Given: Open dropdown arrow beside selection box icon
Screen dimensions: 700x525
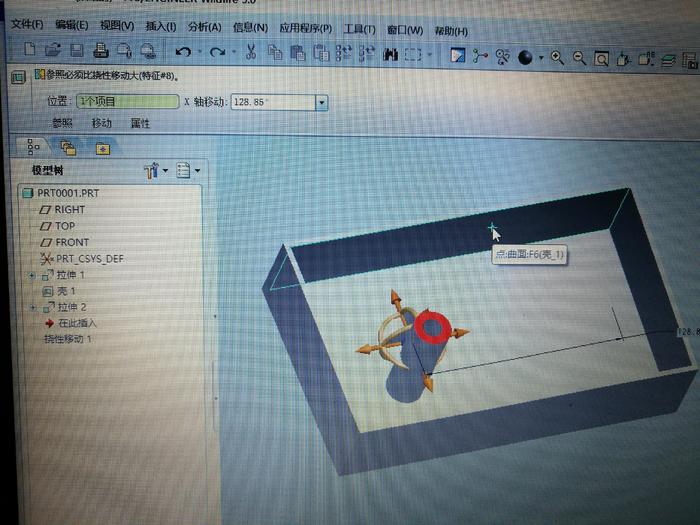Looking at the screenshot, I should pyautogui.click(x=429, y=55).
